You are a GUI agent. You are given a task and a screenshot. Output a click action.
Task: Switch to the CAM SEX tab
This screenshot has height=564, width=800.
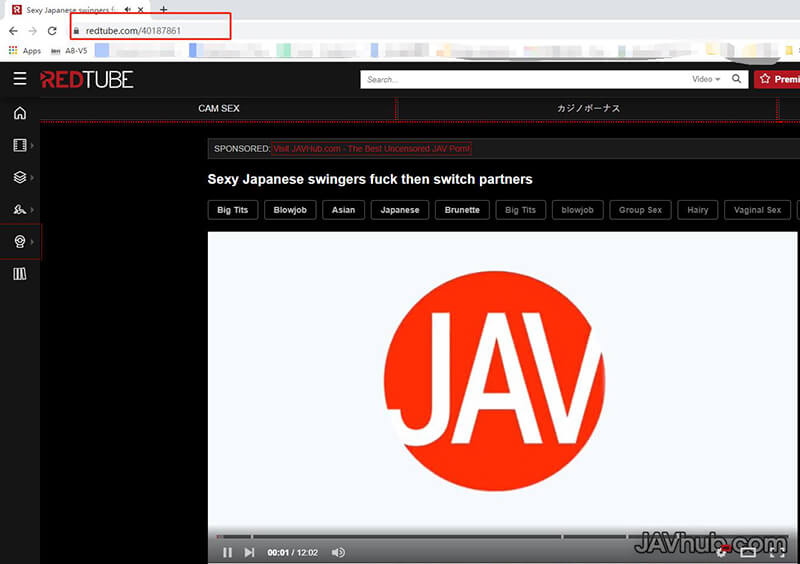pyautogui.click(x=218, y=108)
